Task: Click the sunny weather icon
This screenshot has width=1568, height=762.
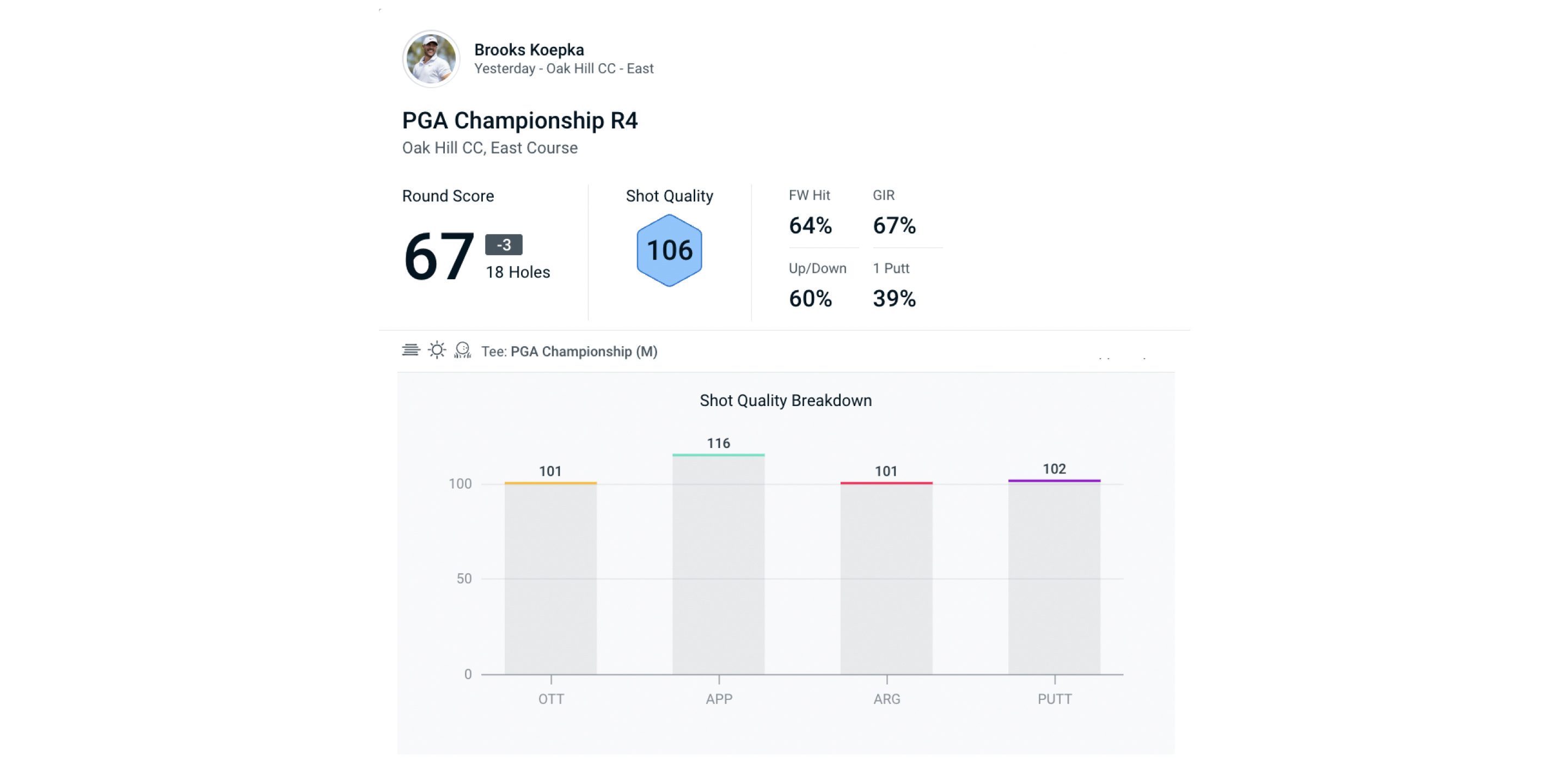Action: click(437, 350)
